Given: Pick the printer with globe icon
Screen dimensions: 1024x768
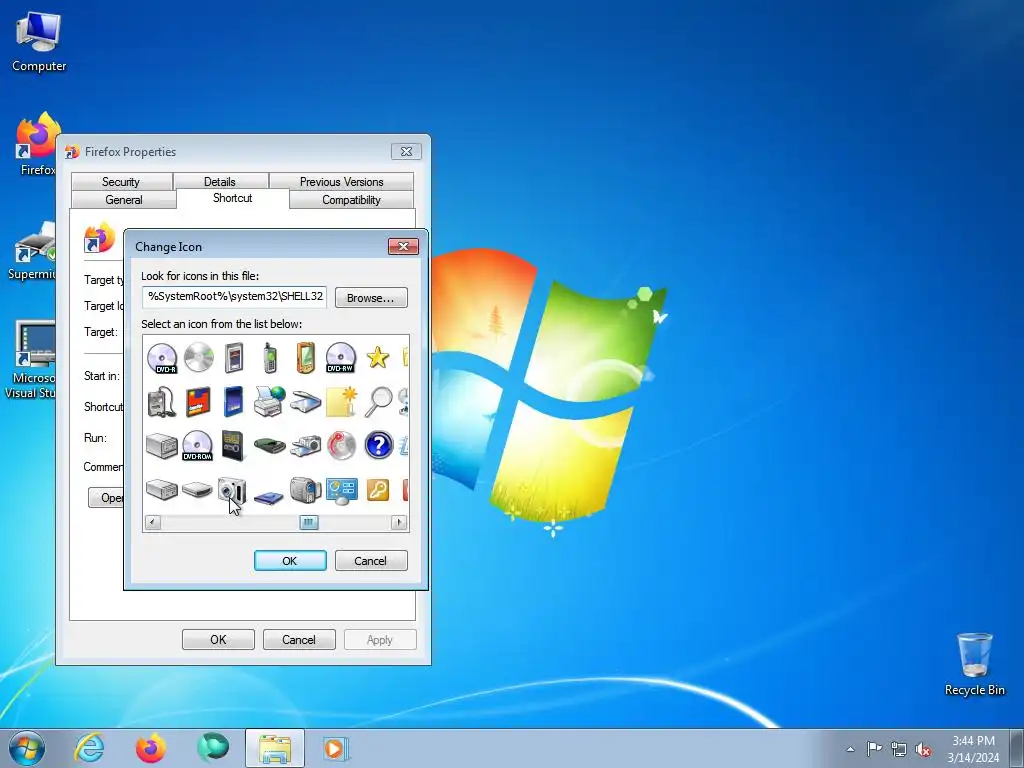Looking at the screenshot, I should (269, 402).
